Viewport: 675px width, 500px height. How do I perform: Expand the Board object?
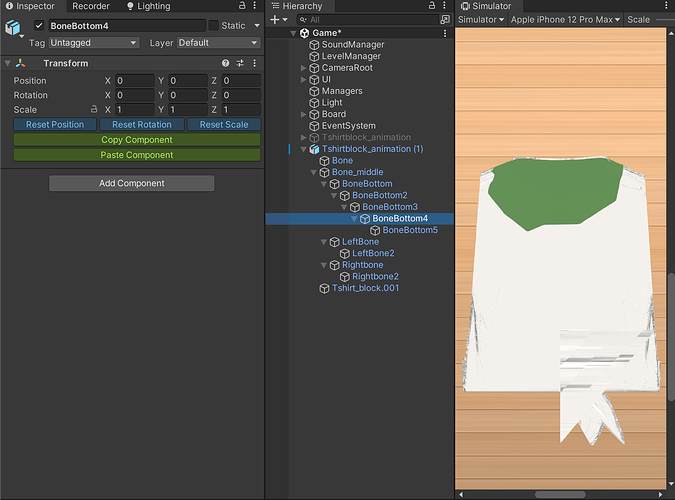tap(303, 115)
